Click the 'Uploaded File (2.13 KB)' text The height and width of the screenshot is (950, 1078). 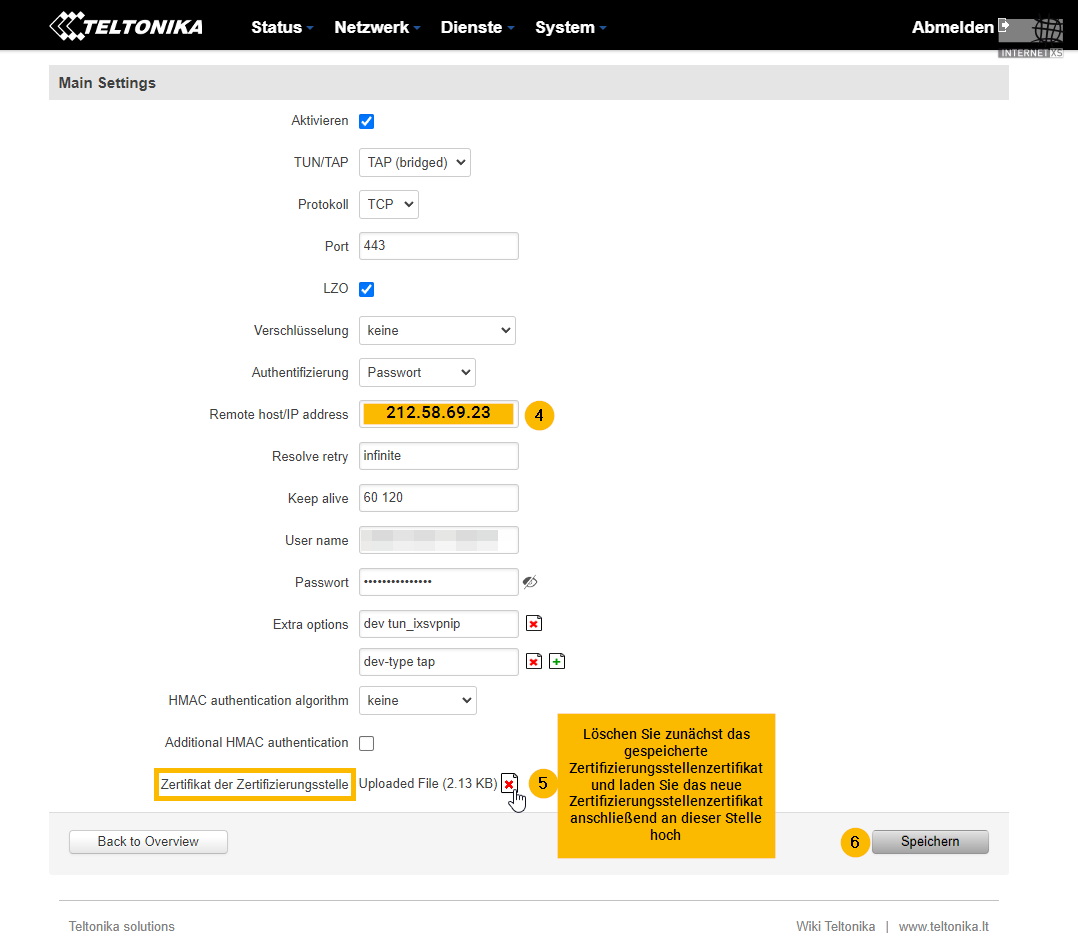[428, 784]
